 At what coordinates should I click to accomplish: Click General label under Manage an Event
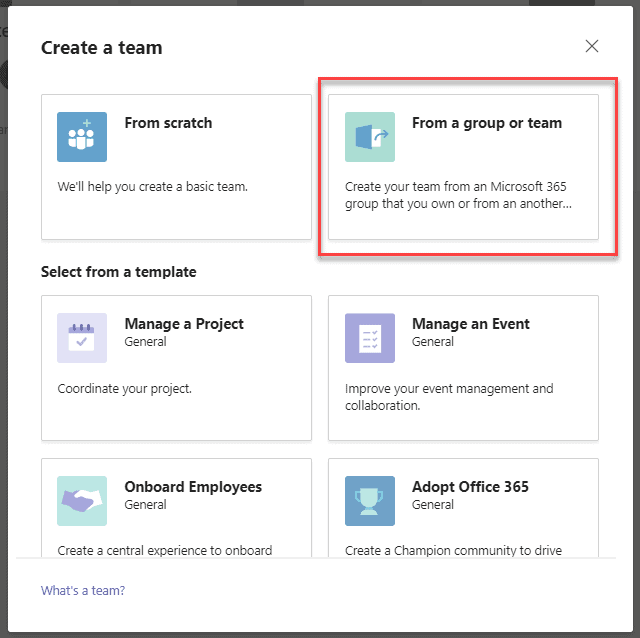click(433, 341)
